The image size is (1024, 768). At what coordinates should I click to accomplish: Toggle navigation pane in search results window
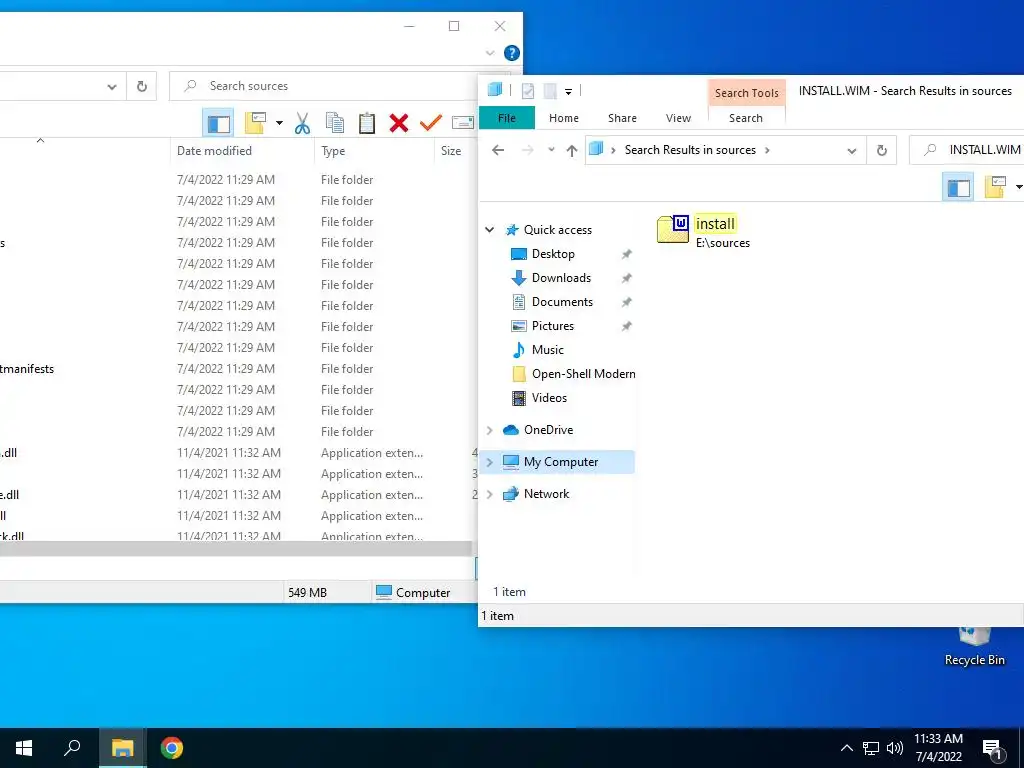pyautogui.click(x=958, y=187)
